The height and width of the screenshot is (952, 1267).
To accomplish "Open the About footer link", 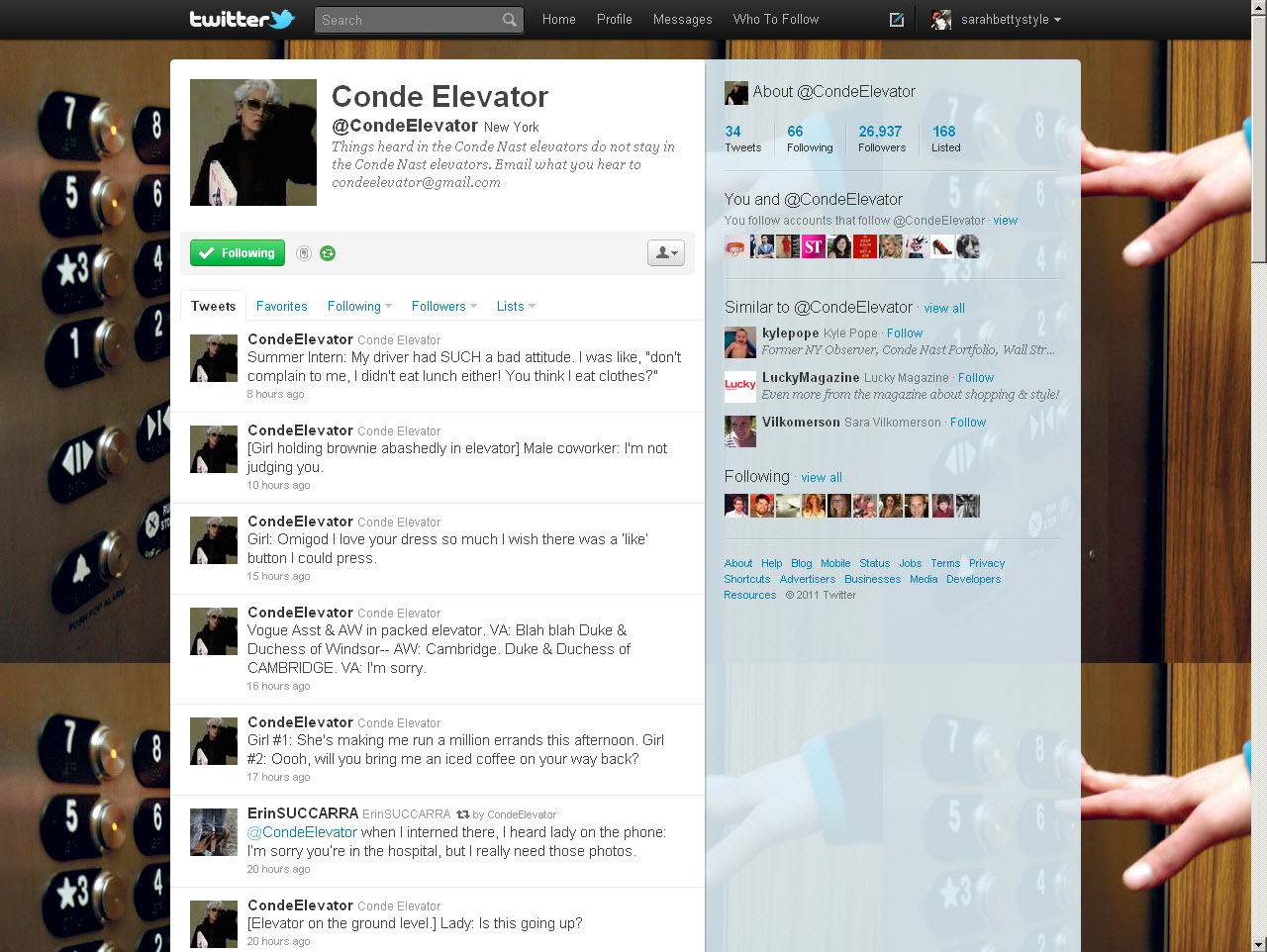I will pos(738,563).
